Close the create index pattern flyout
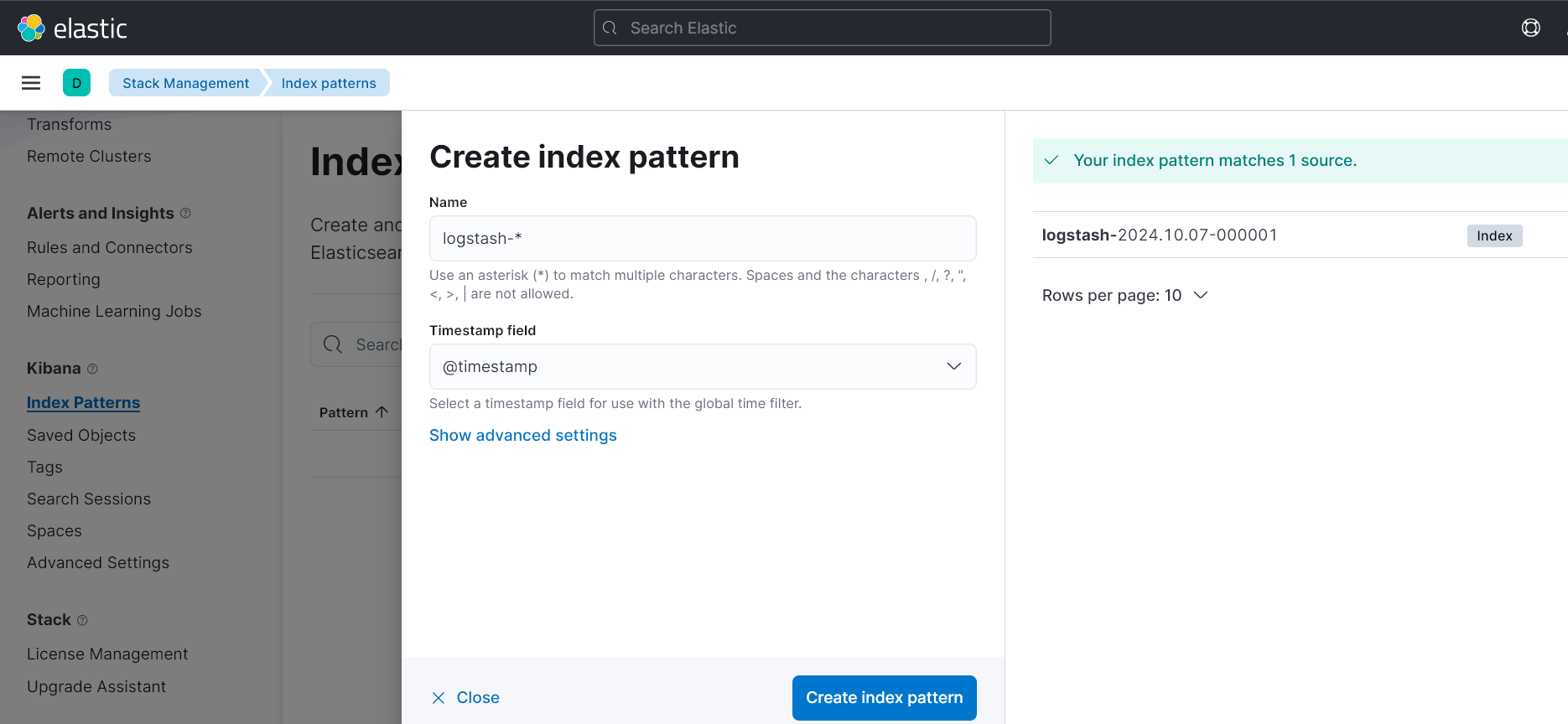1568x724 pixels. tap(465, 697)
